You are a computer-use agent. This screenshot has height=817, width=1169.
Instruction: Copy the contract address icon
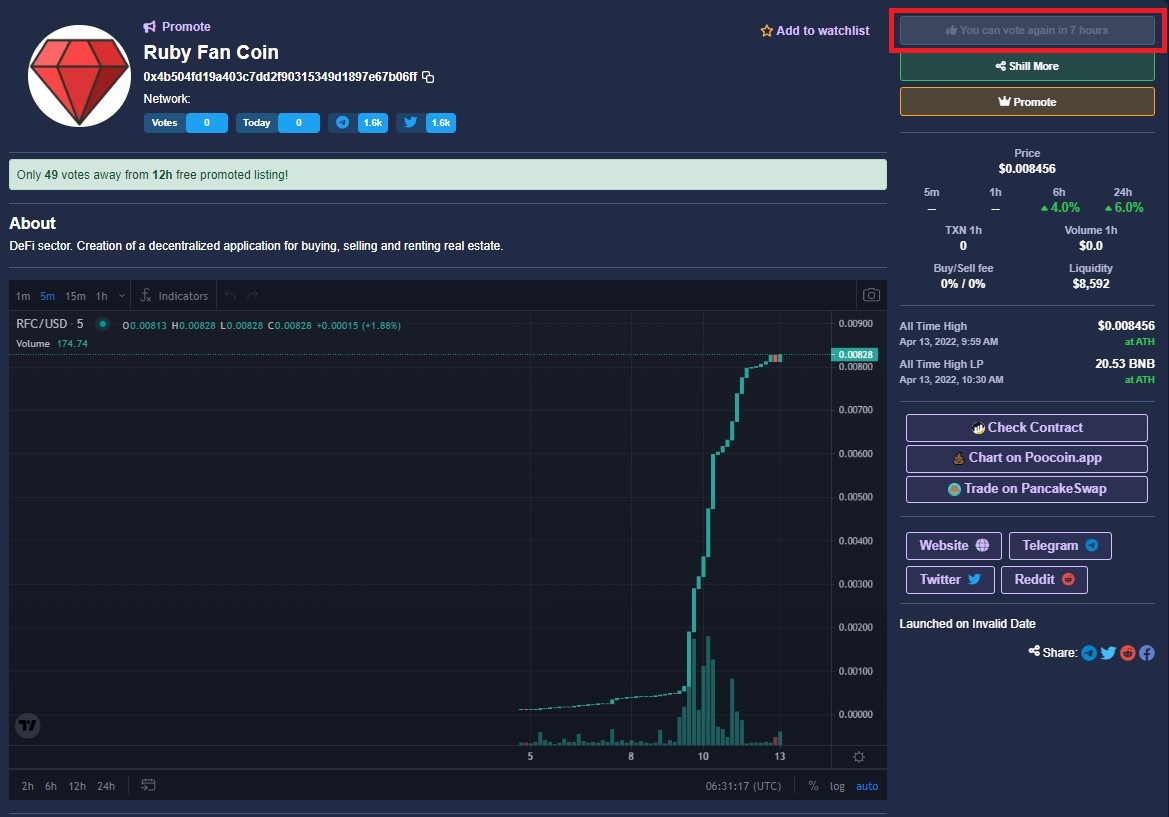[x=428, y=77]
